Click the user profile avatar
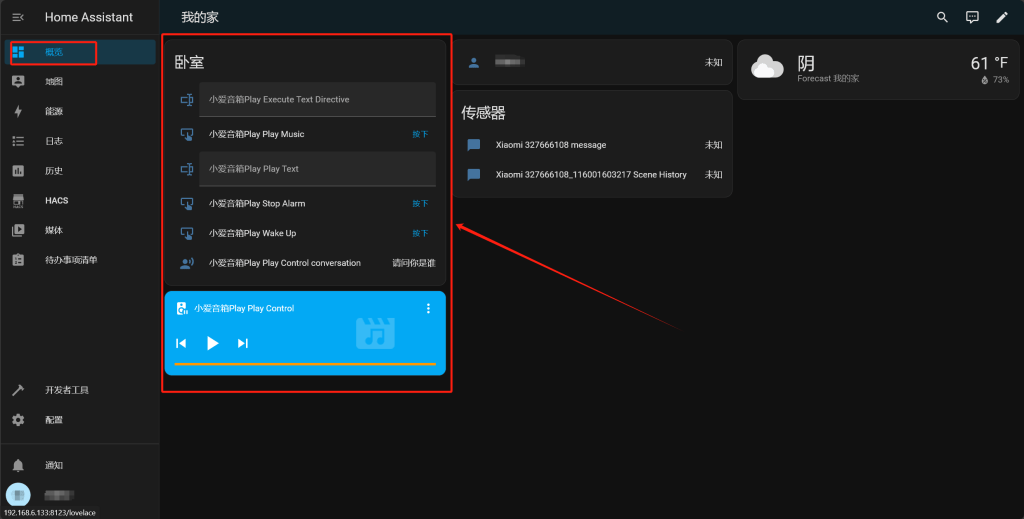Image resolution: width=1024 pixels, height=519 pixels. click(x=18, y=495)
